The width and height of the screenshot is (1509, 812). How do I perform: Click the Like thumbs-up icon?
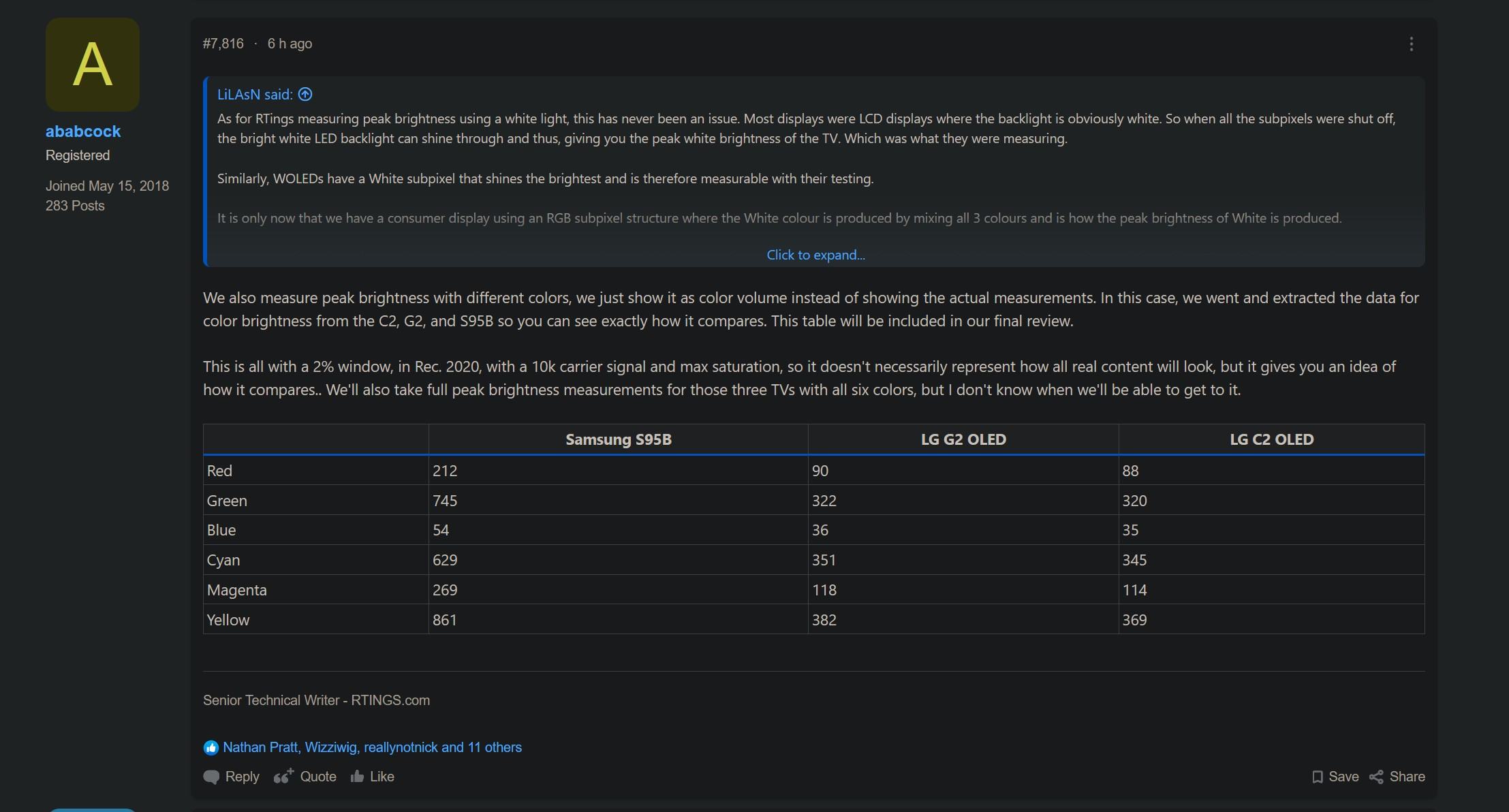pyautogui.click(x=357, y=777)
